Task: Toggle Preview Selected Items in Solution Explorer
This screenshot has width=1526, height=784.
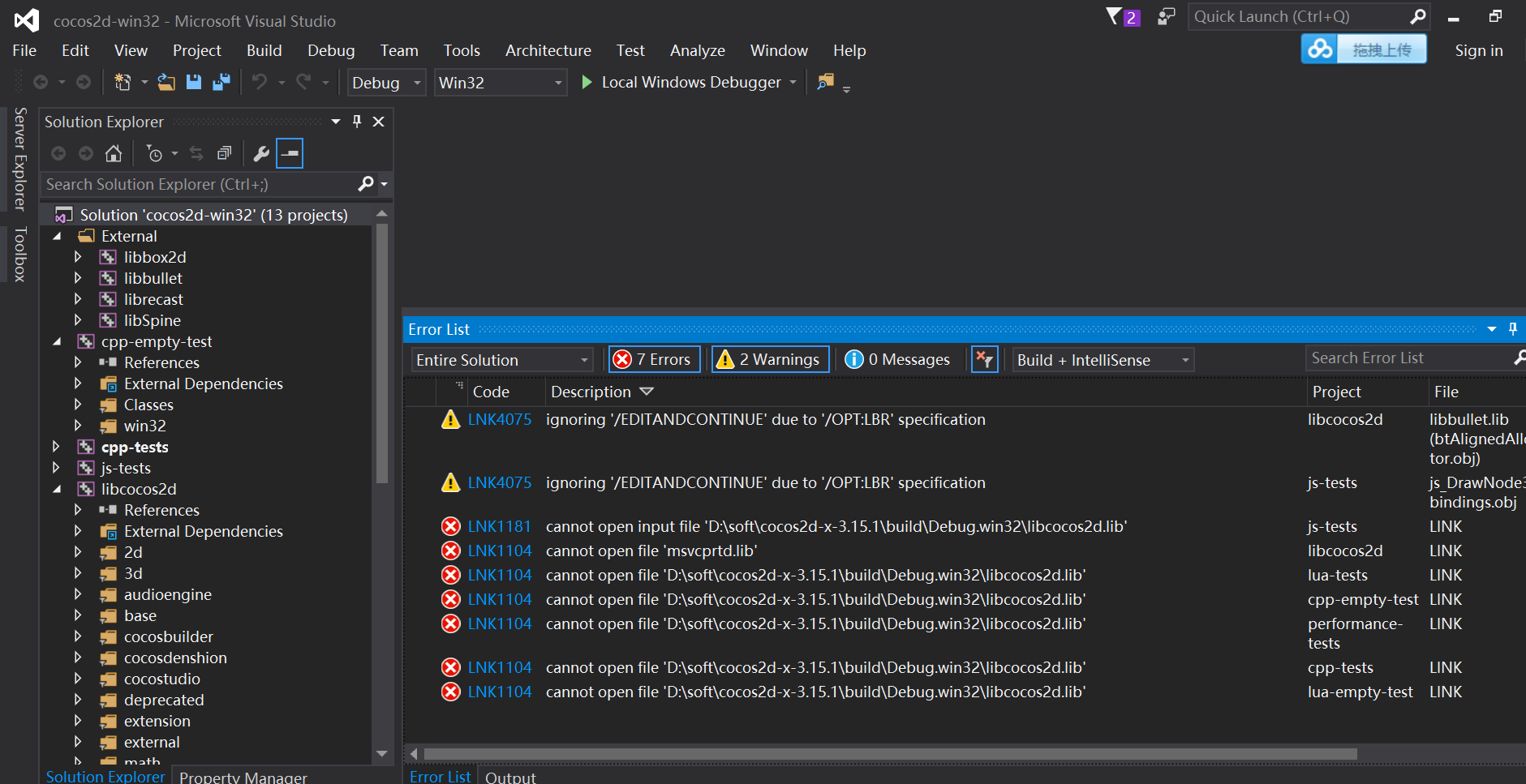Action: point(290,153)
